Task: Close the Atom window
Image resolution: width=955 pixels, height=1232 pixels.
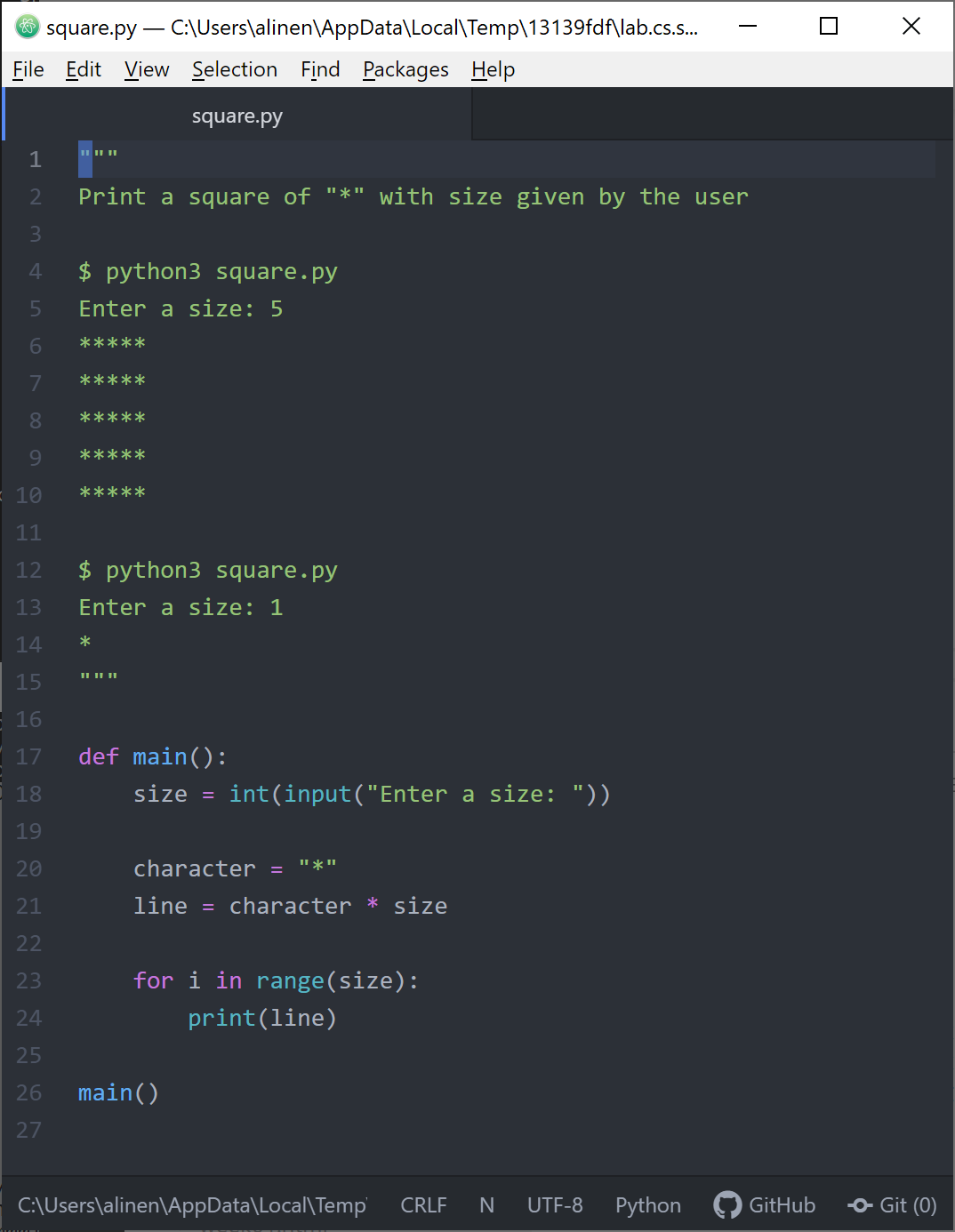Action: [x=911, y=27]
